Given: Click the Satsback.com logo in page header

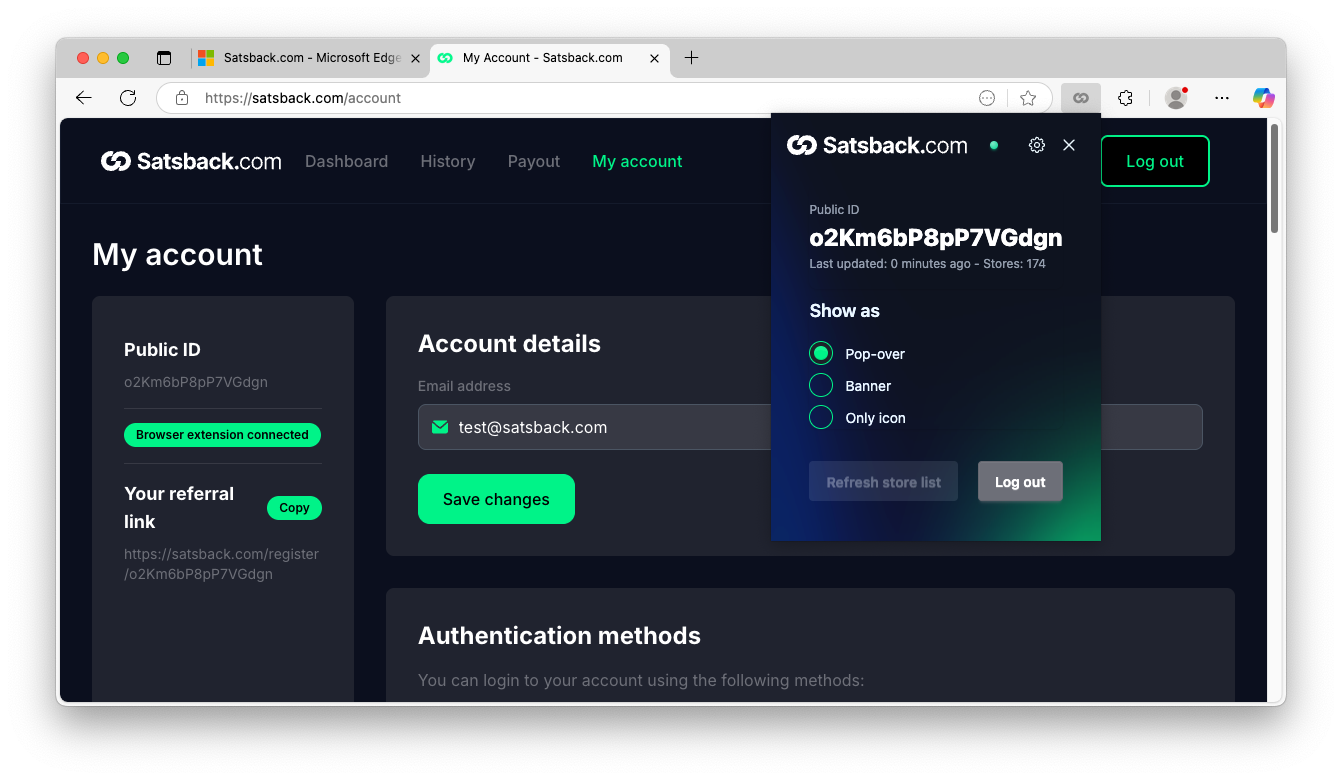Looking at the screenshot, I should (x=191, y=161).
